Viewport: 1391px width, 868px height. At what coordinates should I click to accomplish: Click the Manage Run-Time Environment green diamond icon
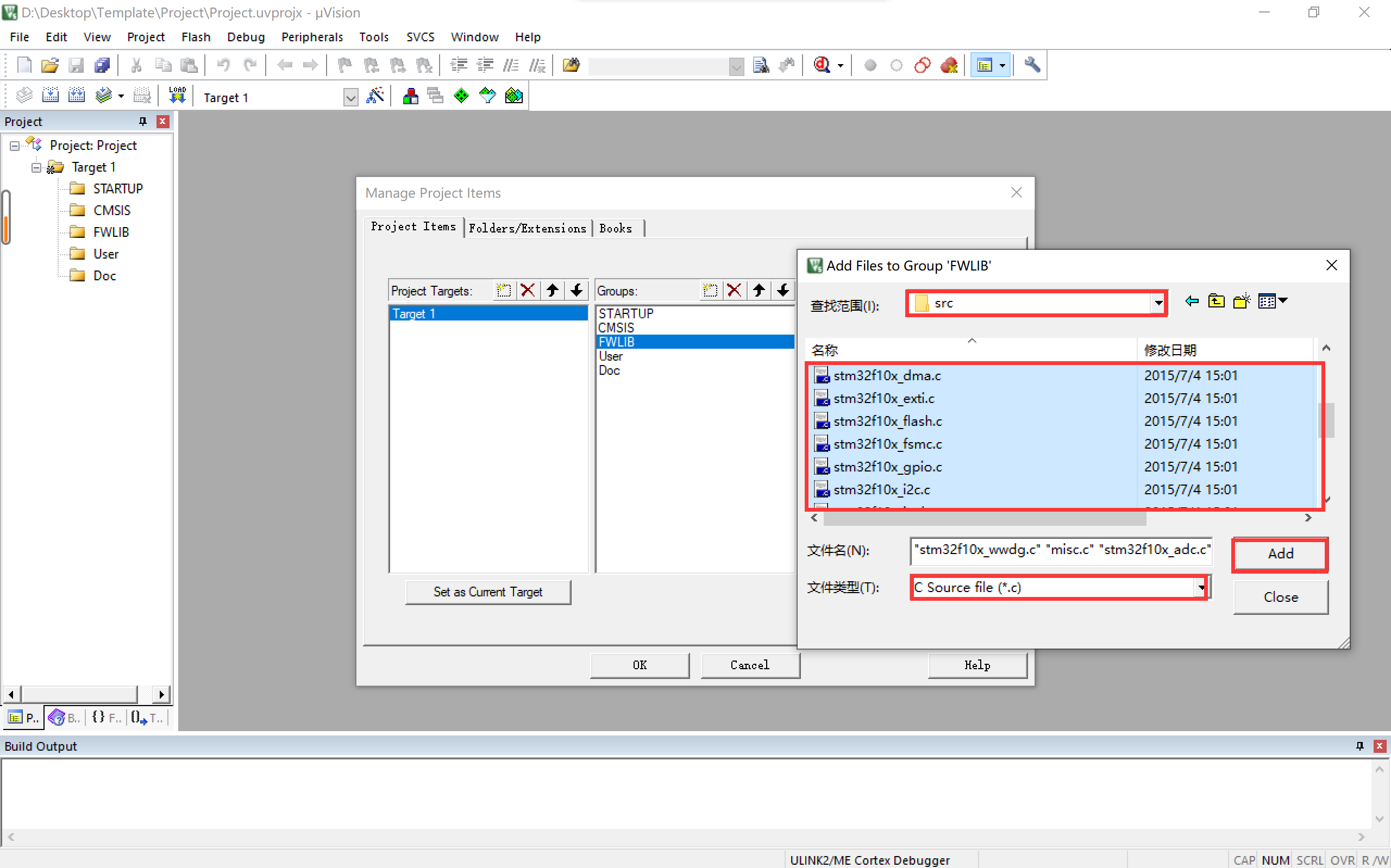461,96
